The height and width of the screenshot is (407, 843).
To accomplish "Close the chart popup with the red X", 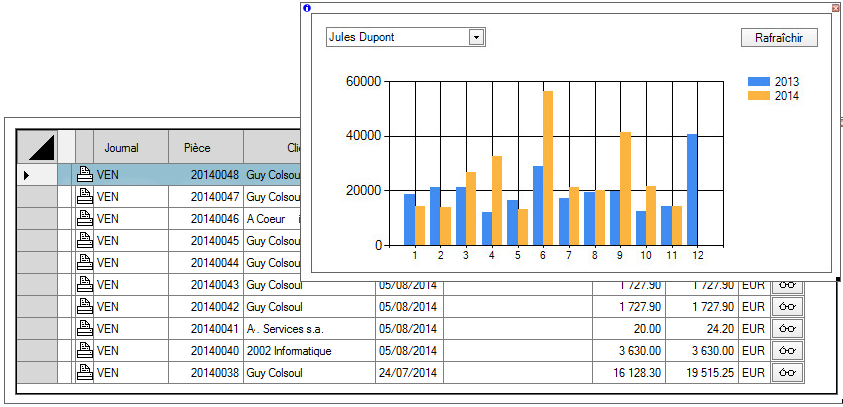I will [836, 7].
